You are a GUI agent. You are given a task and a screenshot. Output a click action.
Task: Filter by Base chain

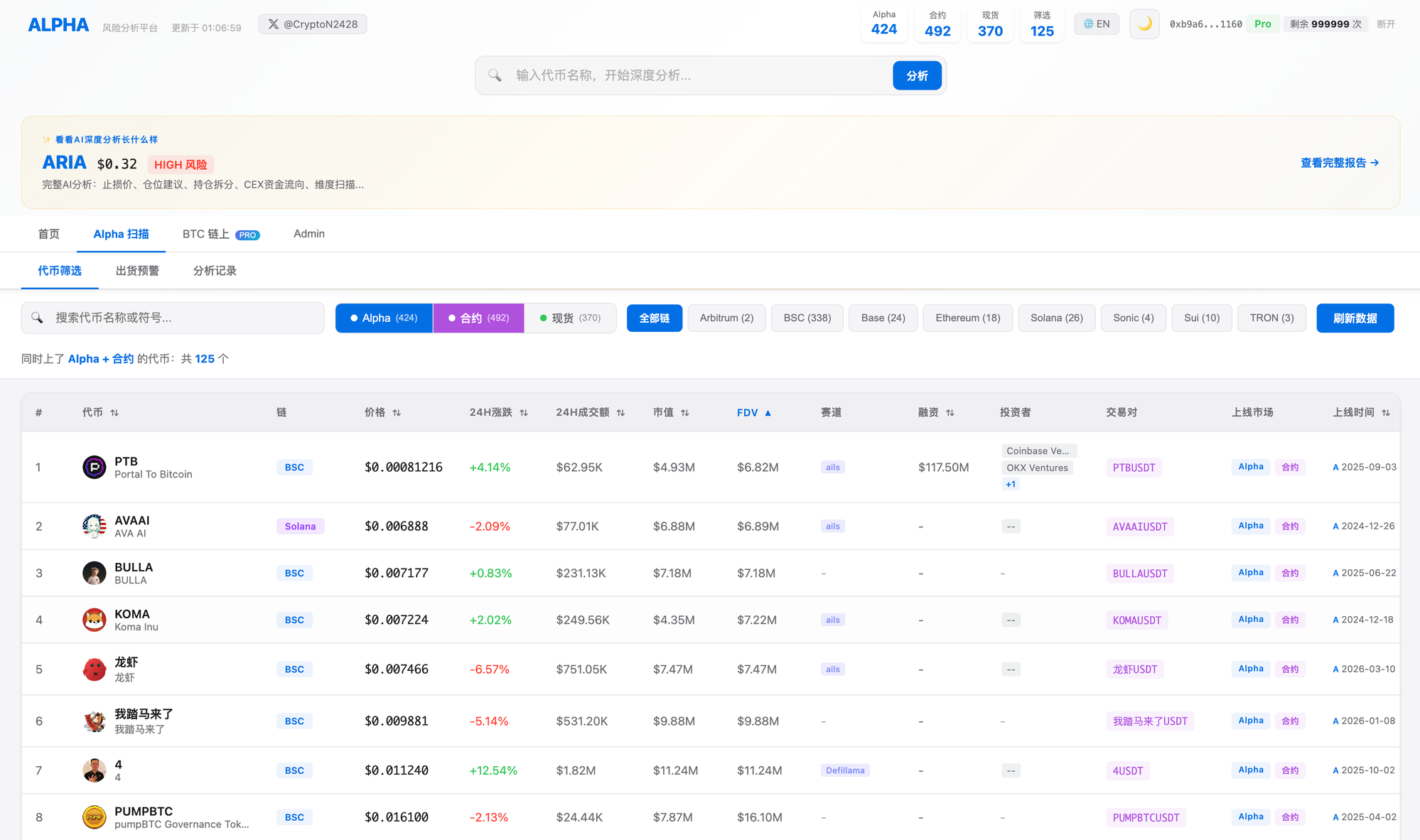883,318
